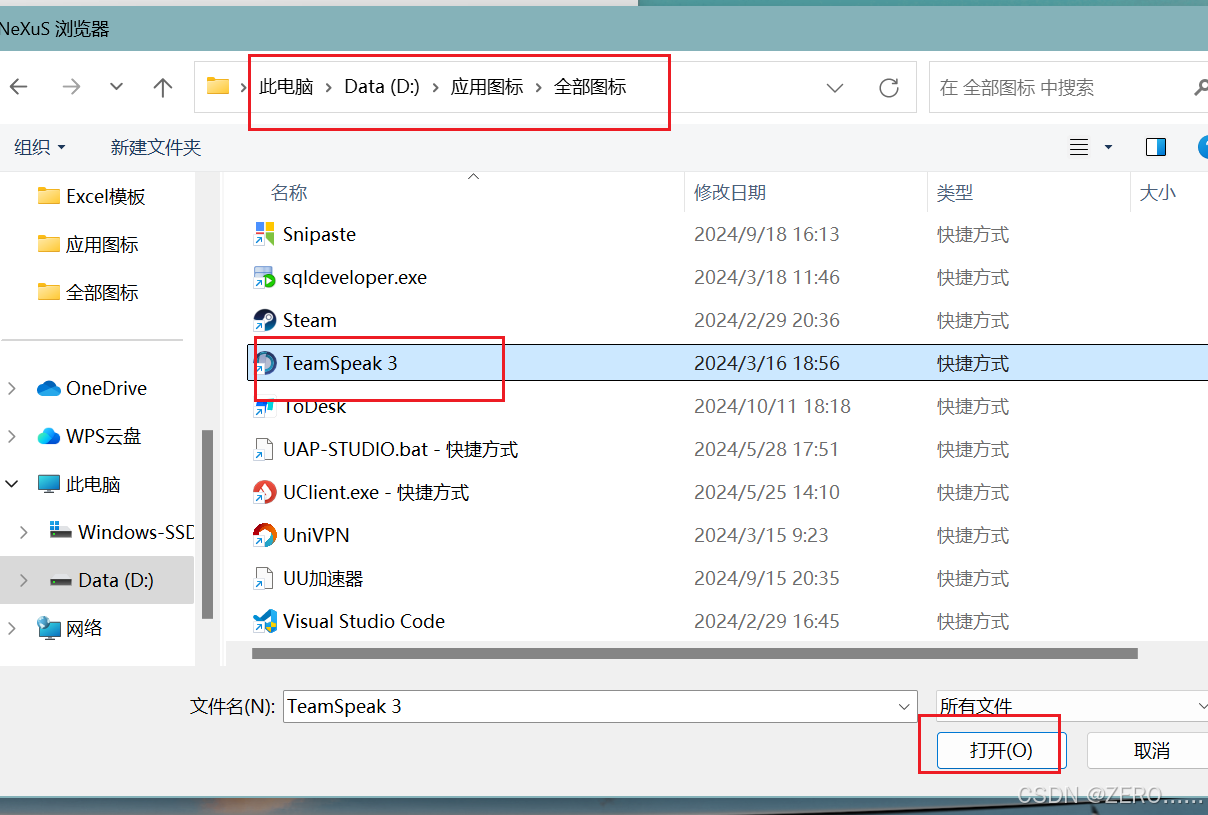Select the Visual Studio Code shortcut icon
Screen dimensions: 1208x815
(264, 622)
